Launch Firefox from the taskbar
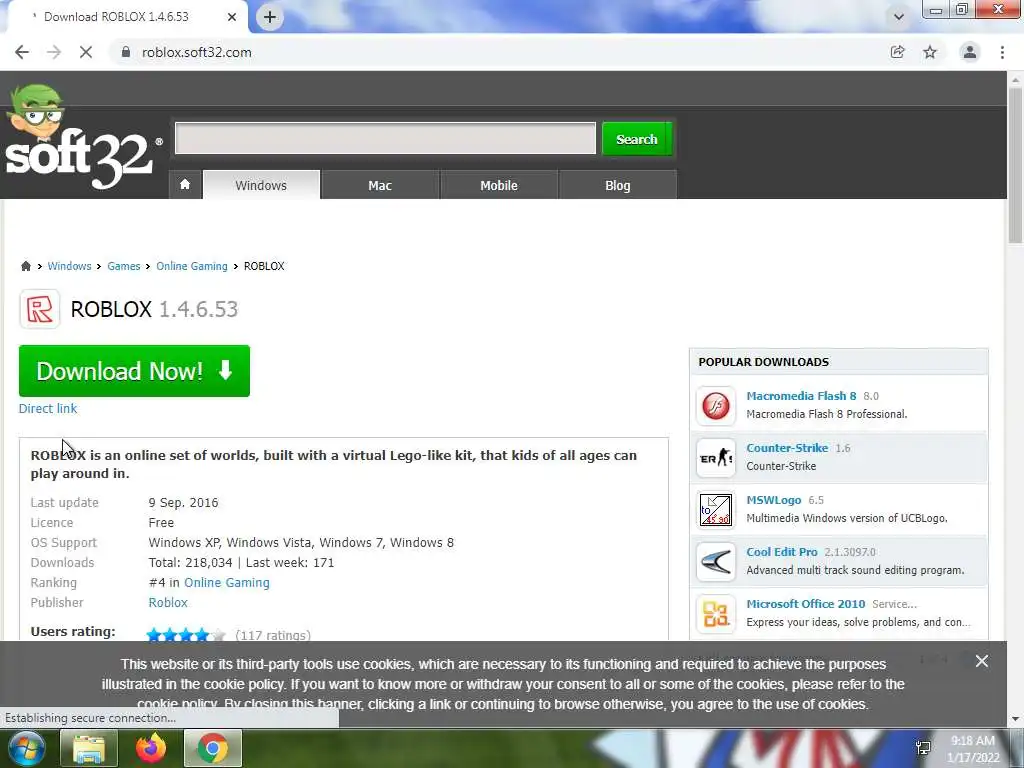1024x768 pixels. coord(151,748)
